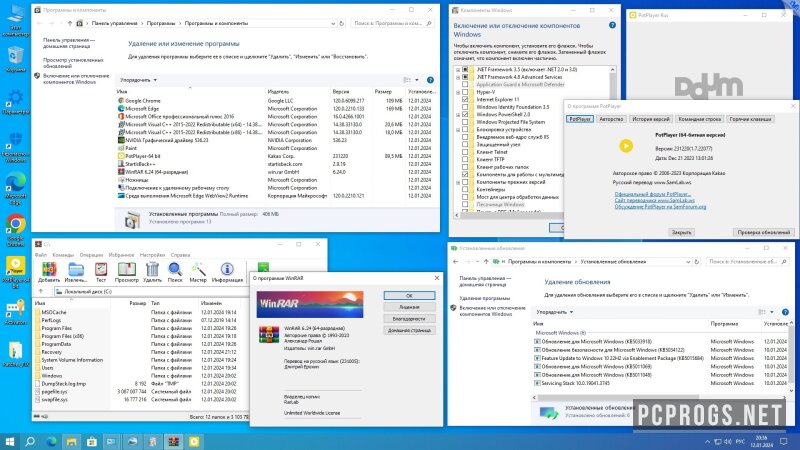
Task: Open notification center in system tray
Action: coord(784,441)
